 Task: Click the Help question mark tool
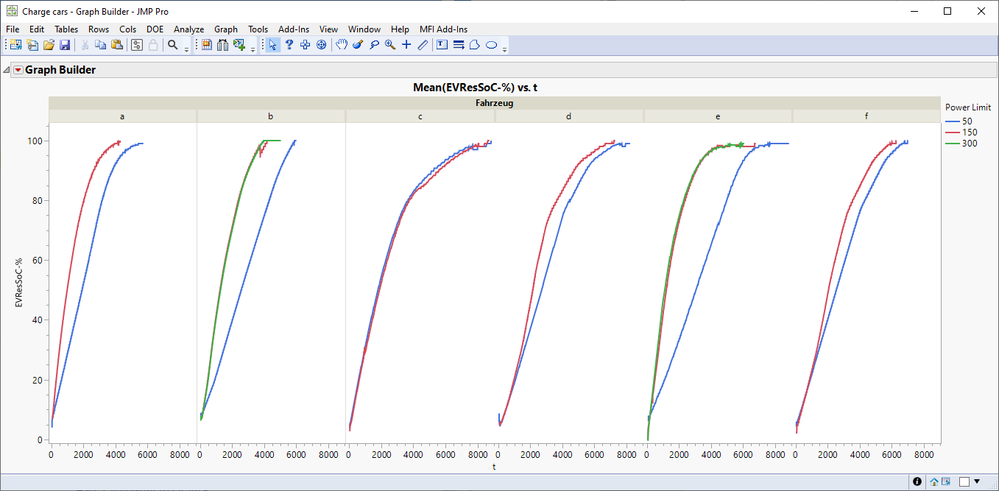tap(289, 45)
